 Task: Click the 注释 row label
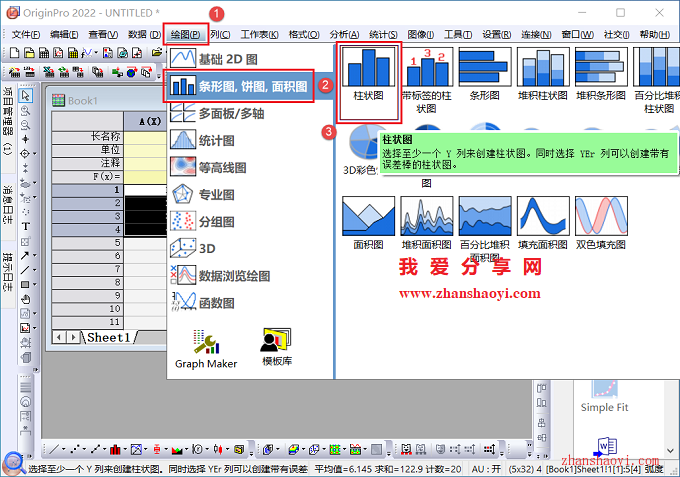click(x=88, y=163)
